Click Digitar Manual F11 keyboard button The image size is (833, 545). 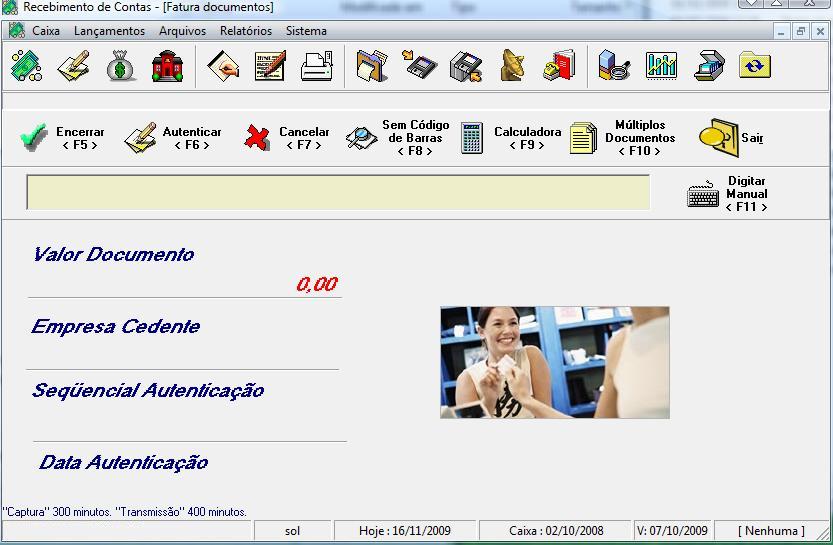[727, 194]
